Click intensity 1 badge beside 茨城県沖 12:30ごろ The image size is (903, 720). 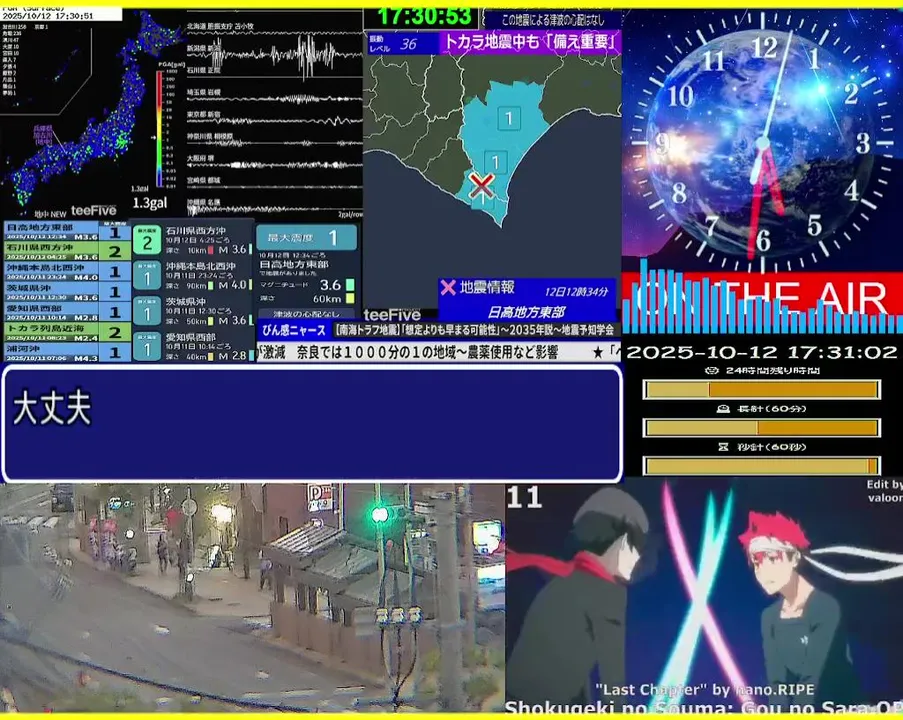pyautogui.click(x=147, y=312)
